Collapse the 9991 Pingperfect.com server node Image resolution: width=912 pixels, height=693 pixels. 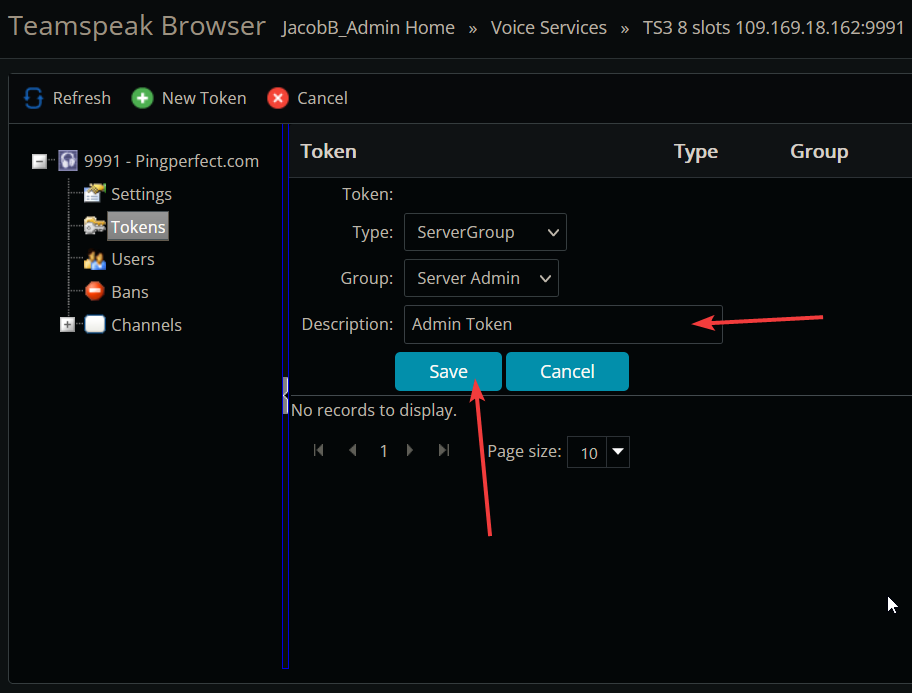tap(40, 161)
